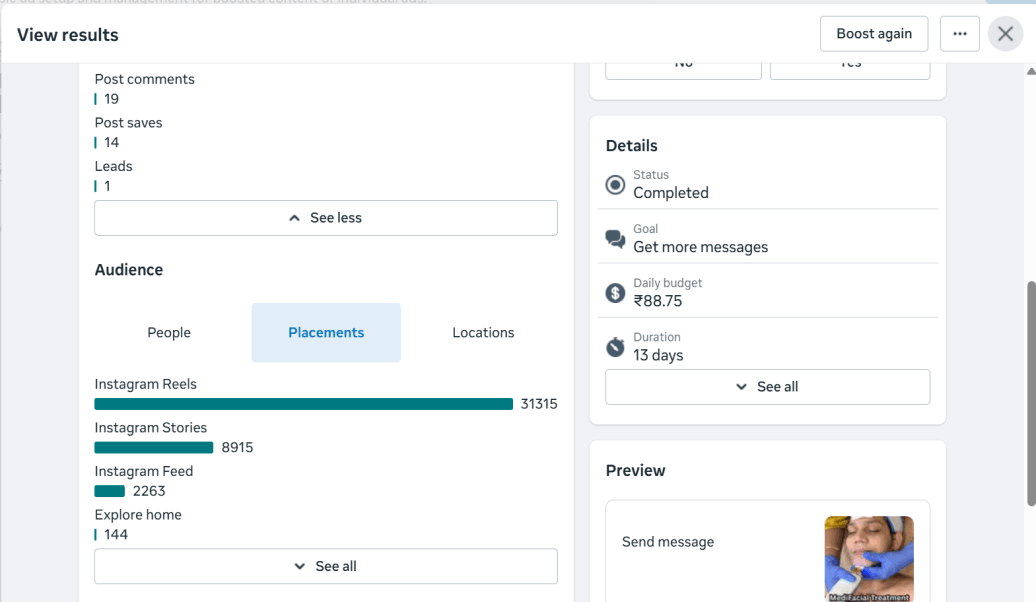1036x602 pixels.
Task: Click the Get more messages goal text
Action: (x=700, y=247)
